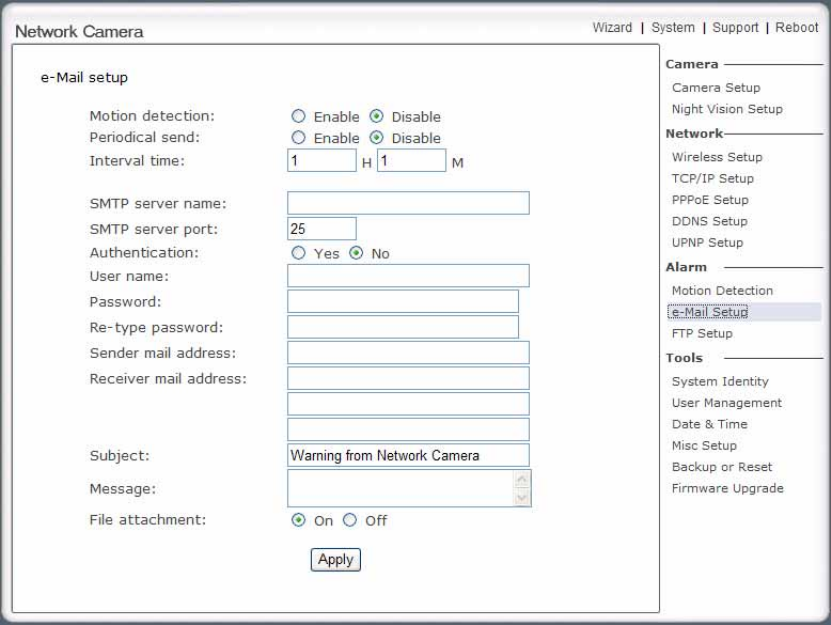Click Reboot in top menu
Image resolution: width=831 pixels, height=625 pixels.
pyautogui.click(x=797, y=27)
